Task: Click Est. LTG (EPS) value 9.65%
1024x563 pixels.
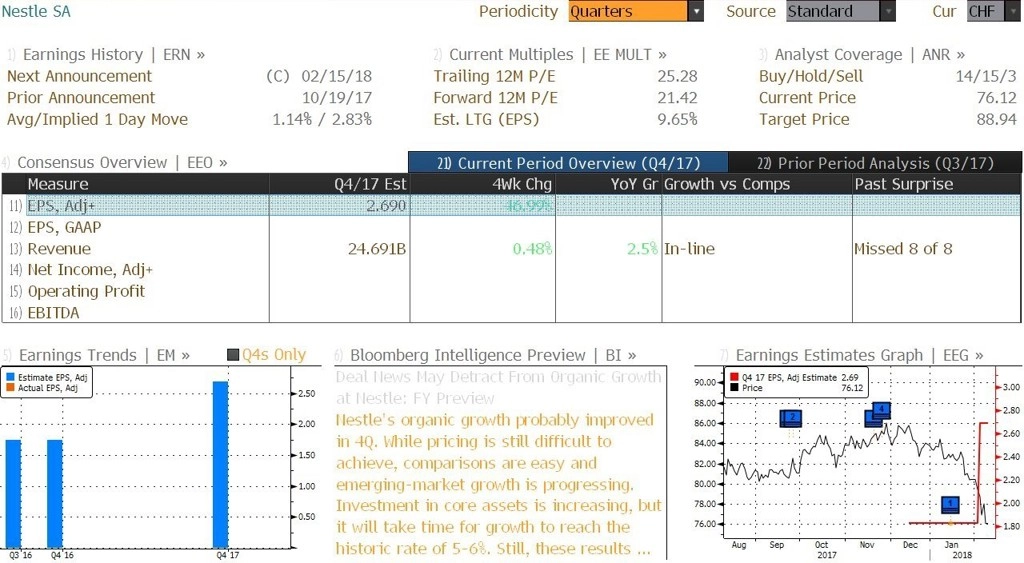Action: [x=677, y=120]
